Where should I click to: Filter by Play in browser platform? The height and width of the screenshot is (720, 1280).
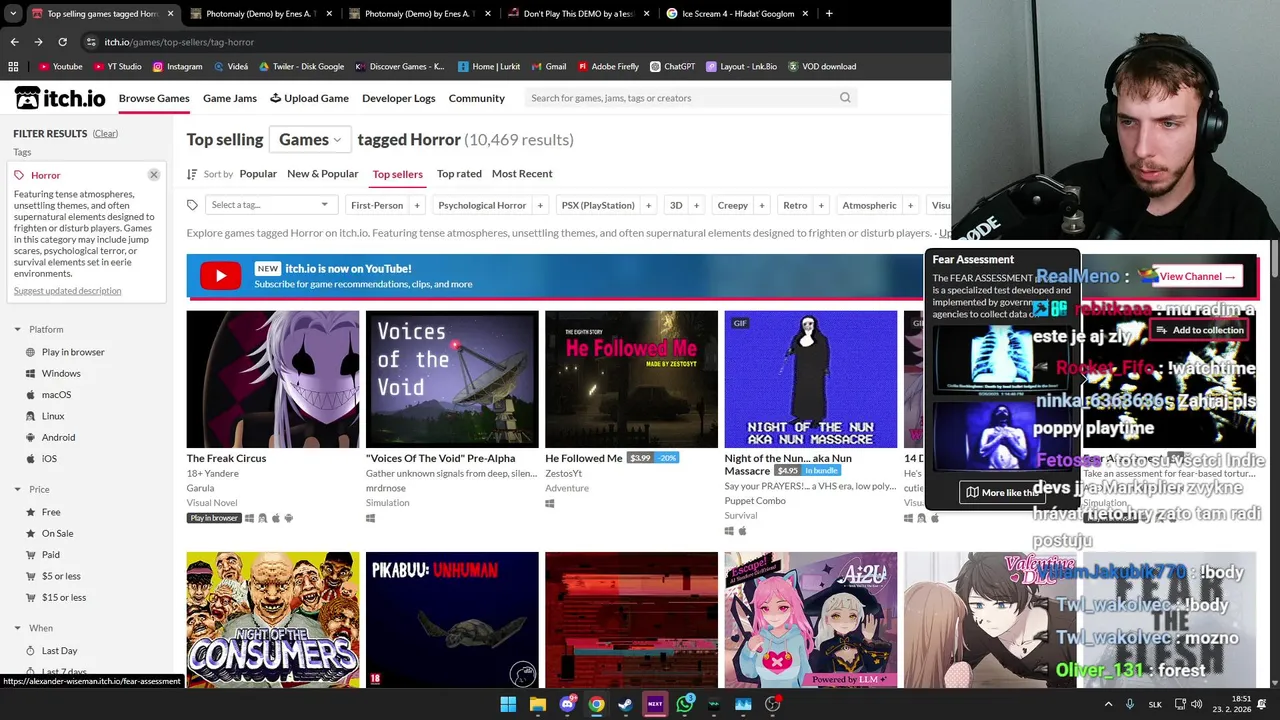73,352
